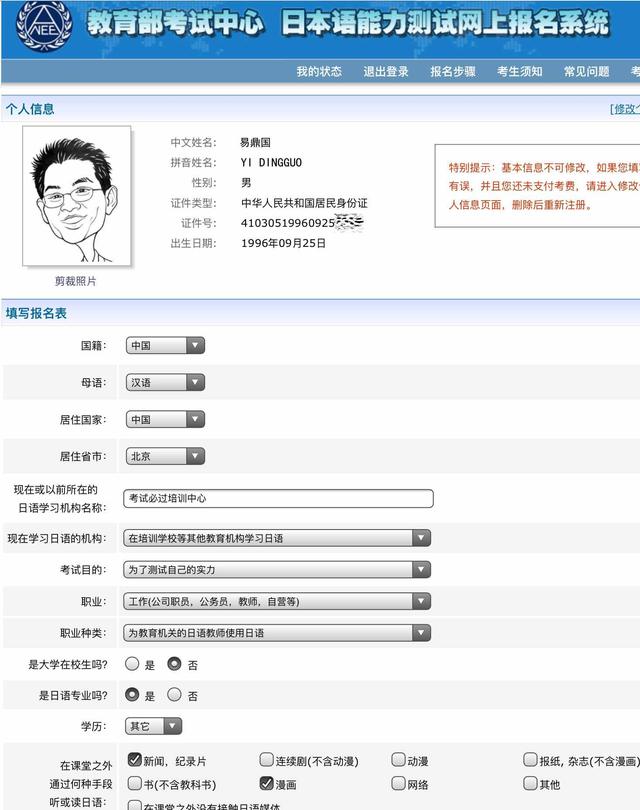Click the 日语学习机构名称 text field
The width and height of the screenshot is (640, 810).
279,498
